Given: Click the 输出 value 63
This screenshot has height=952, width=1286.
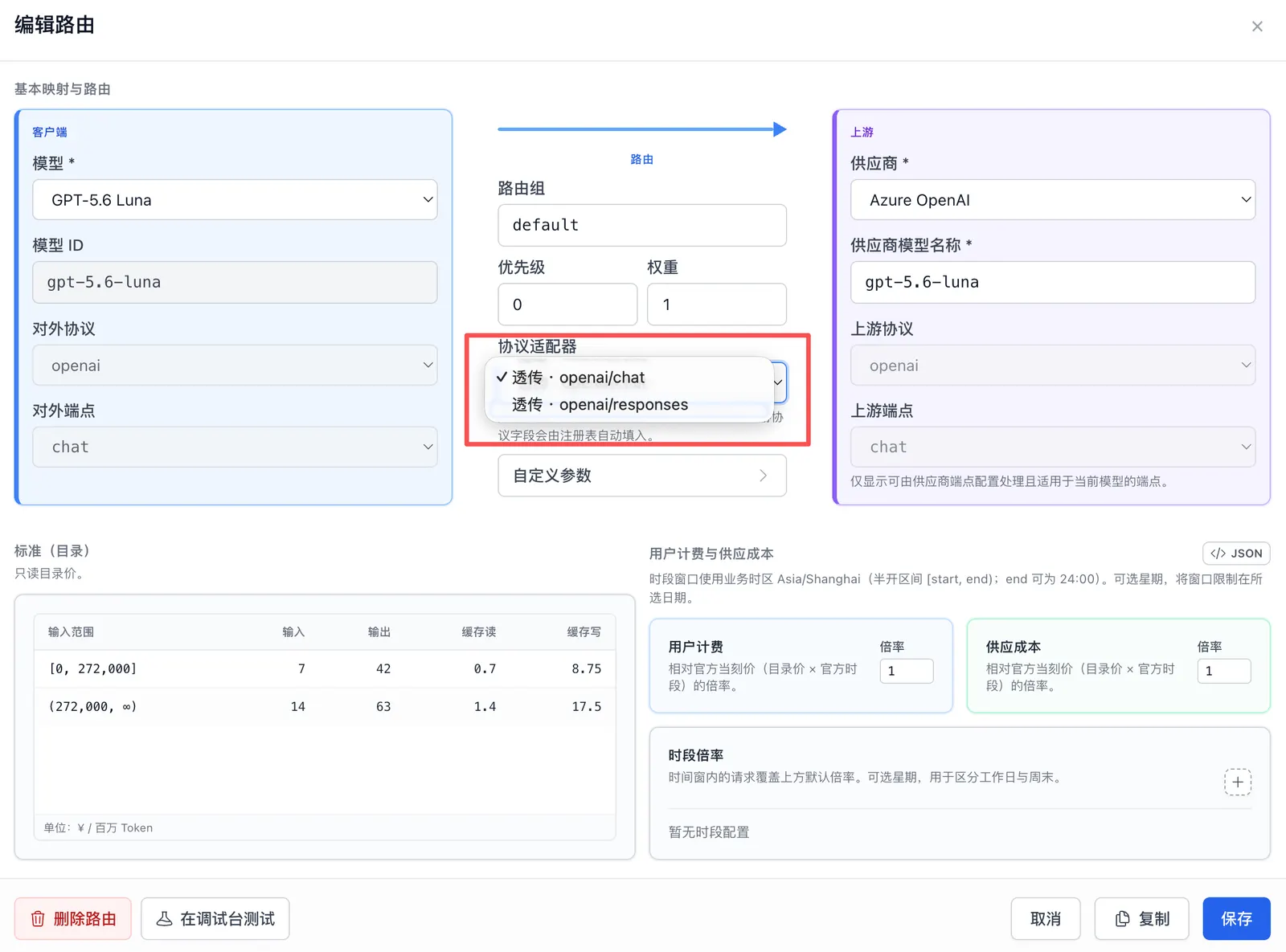Looking at the screenshot, I should pos(383,706).
